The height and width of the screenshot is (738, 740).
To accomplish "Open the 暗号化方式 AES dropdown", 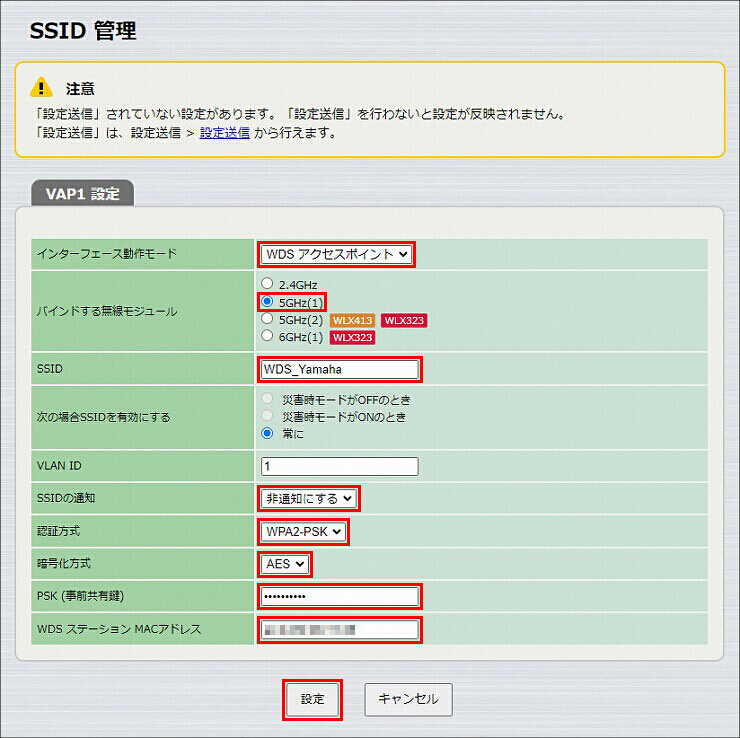I will [285, 564].
